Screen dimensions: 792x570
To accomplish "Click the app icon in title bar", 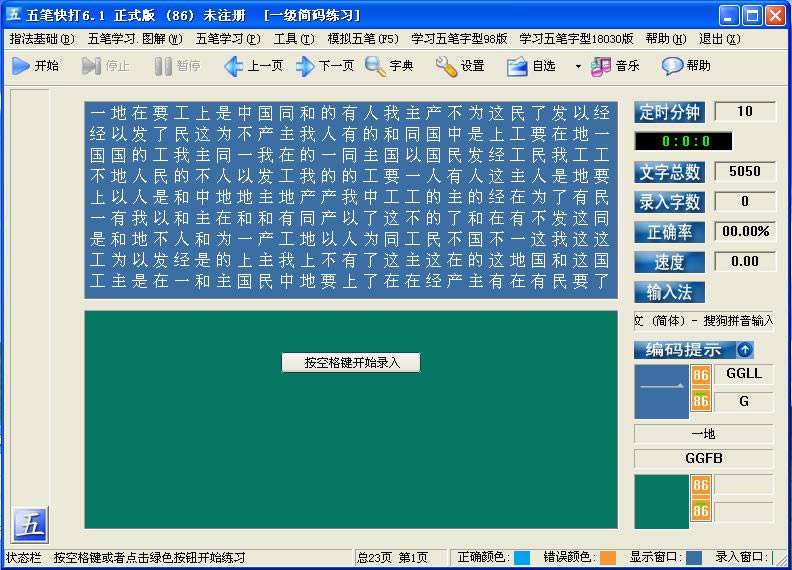I will (x=13, y=15).
